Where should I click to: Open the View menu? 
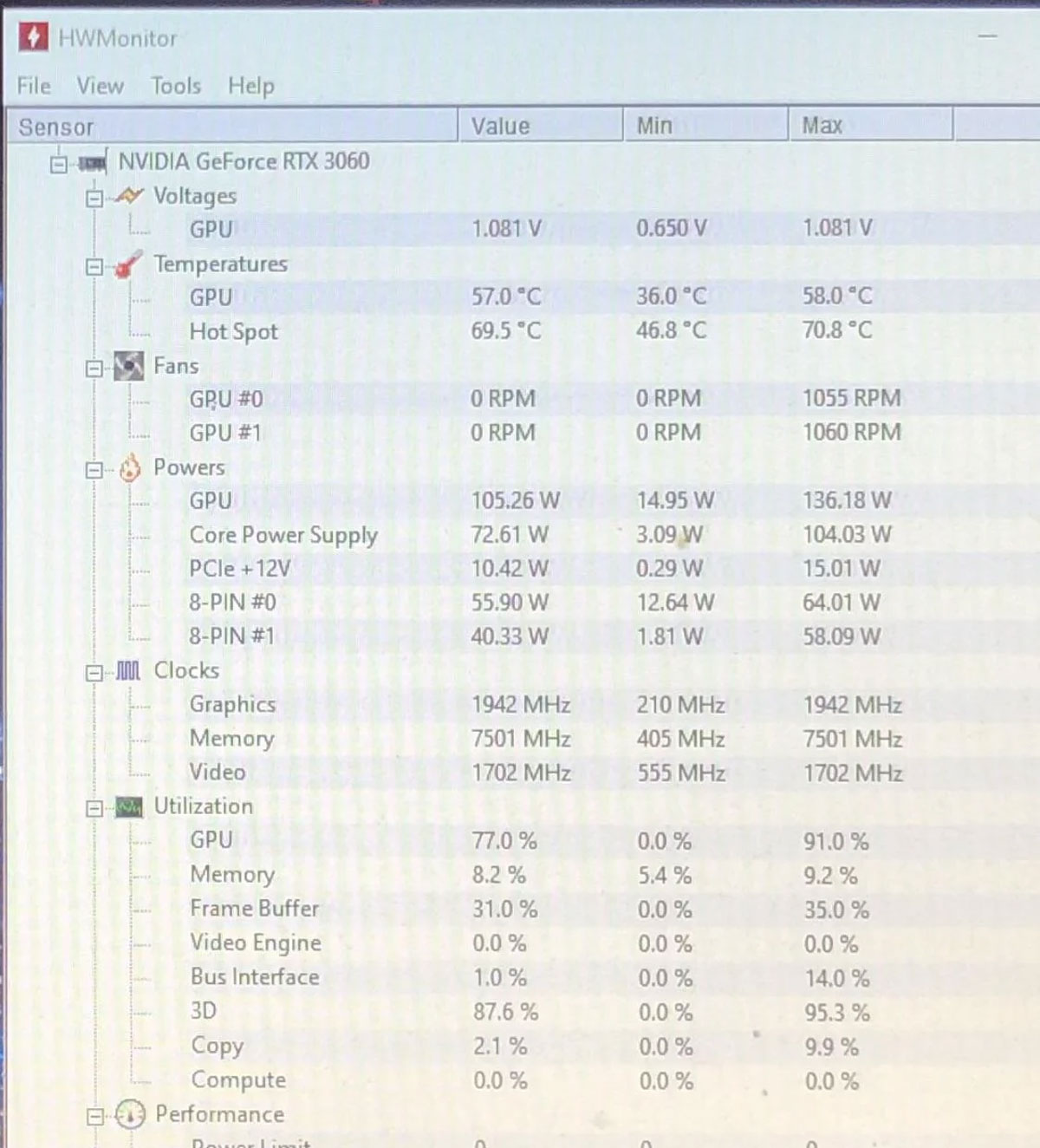point(100,86)
